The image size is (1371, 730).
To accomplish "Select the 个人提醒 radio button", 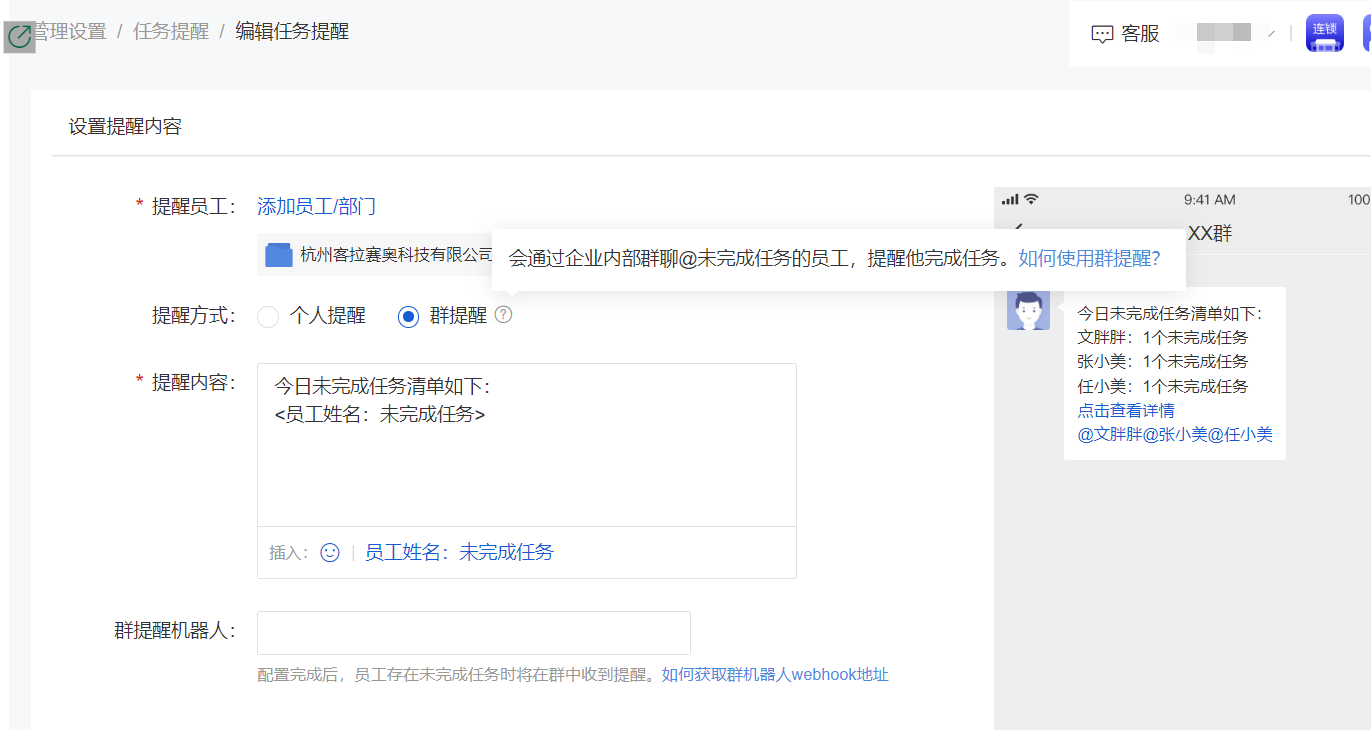I will [x=268, y=317].
